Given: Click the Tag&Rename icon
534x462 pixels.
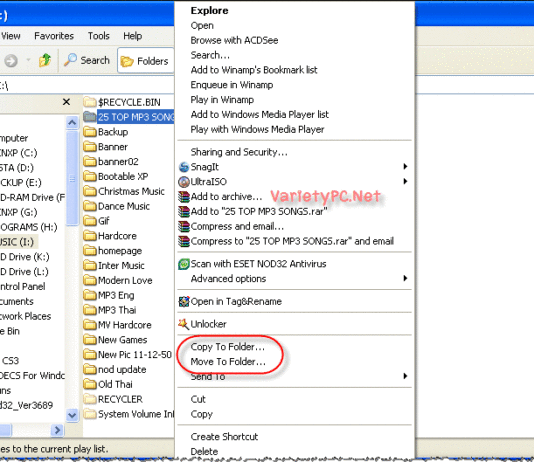Looking at the screenshot, I should (x=184, y=301).
